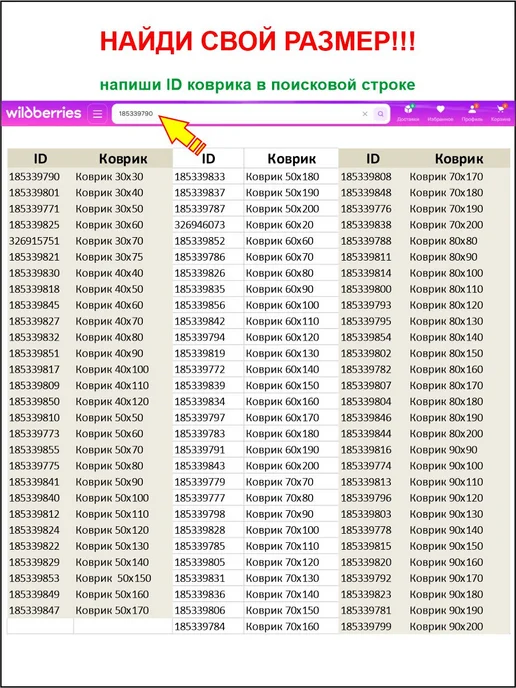
Task: Open the hamburger catalog menu
Action: (97, 114)
